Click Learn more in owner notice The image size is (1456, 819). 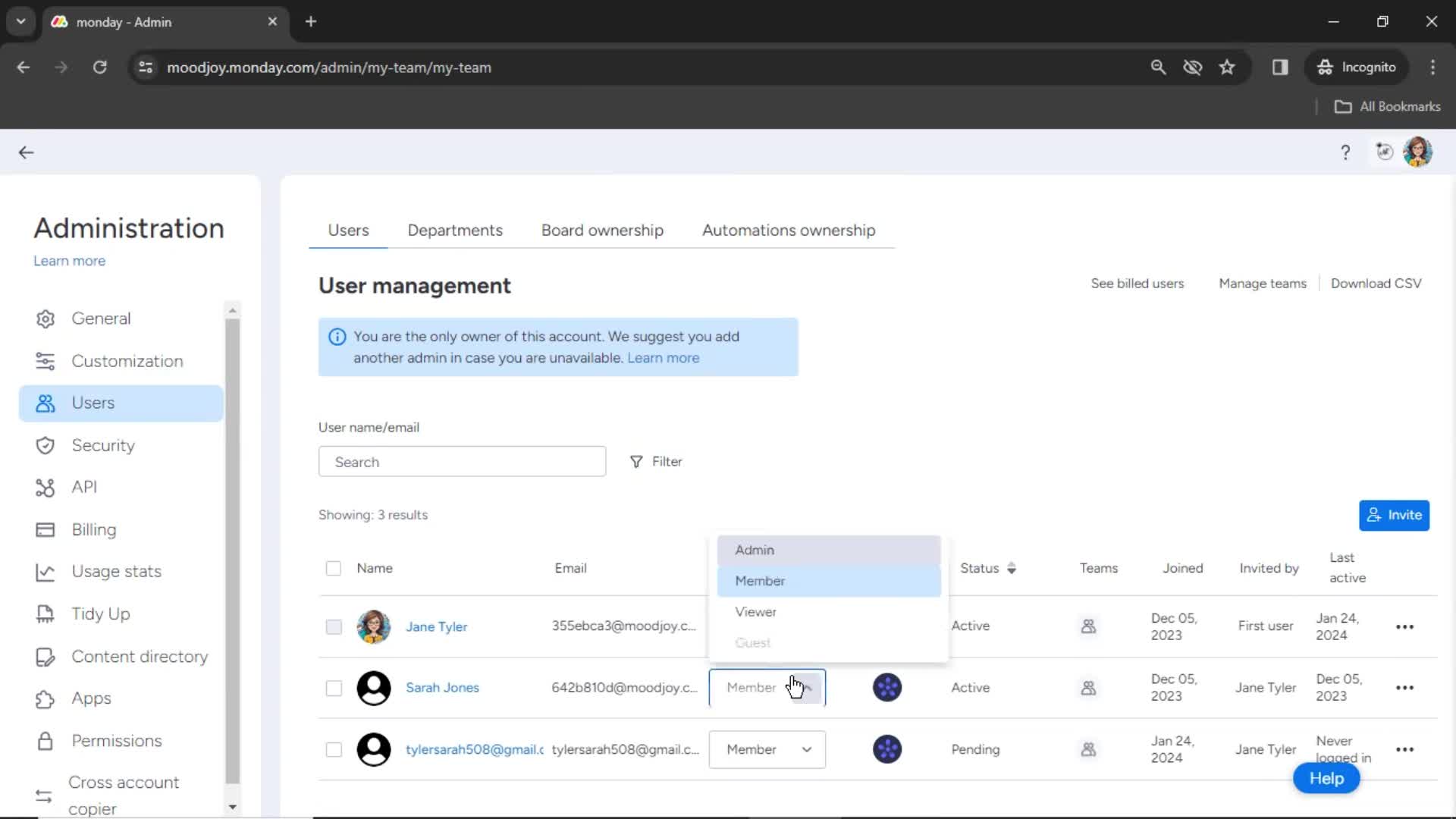664,358
